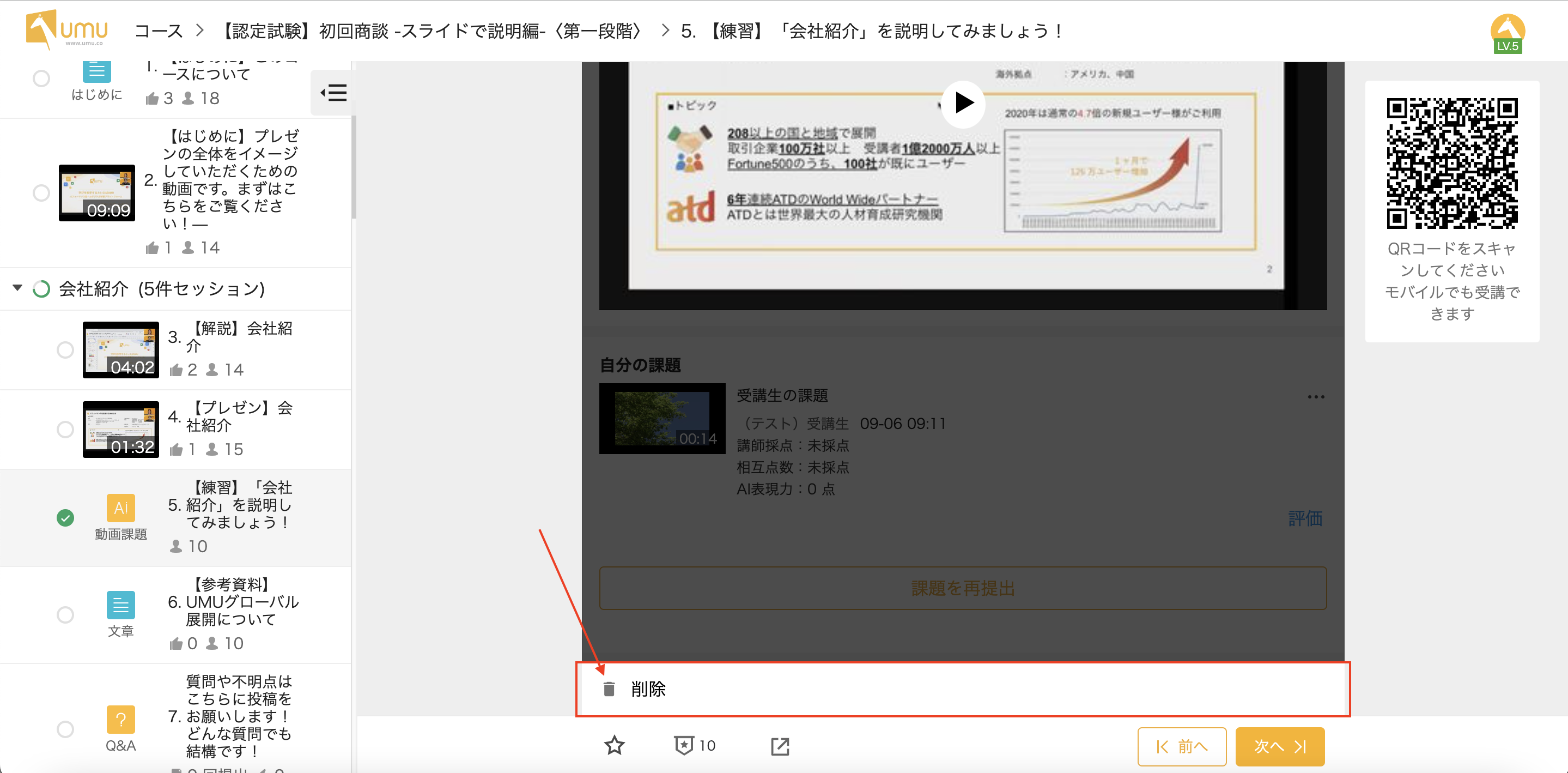Toggle completion circle for session 3 【解説】会社紹介
This screenshot has width=1568, height=773.
[65, 351]
